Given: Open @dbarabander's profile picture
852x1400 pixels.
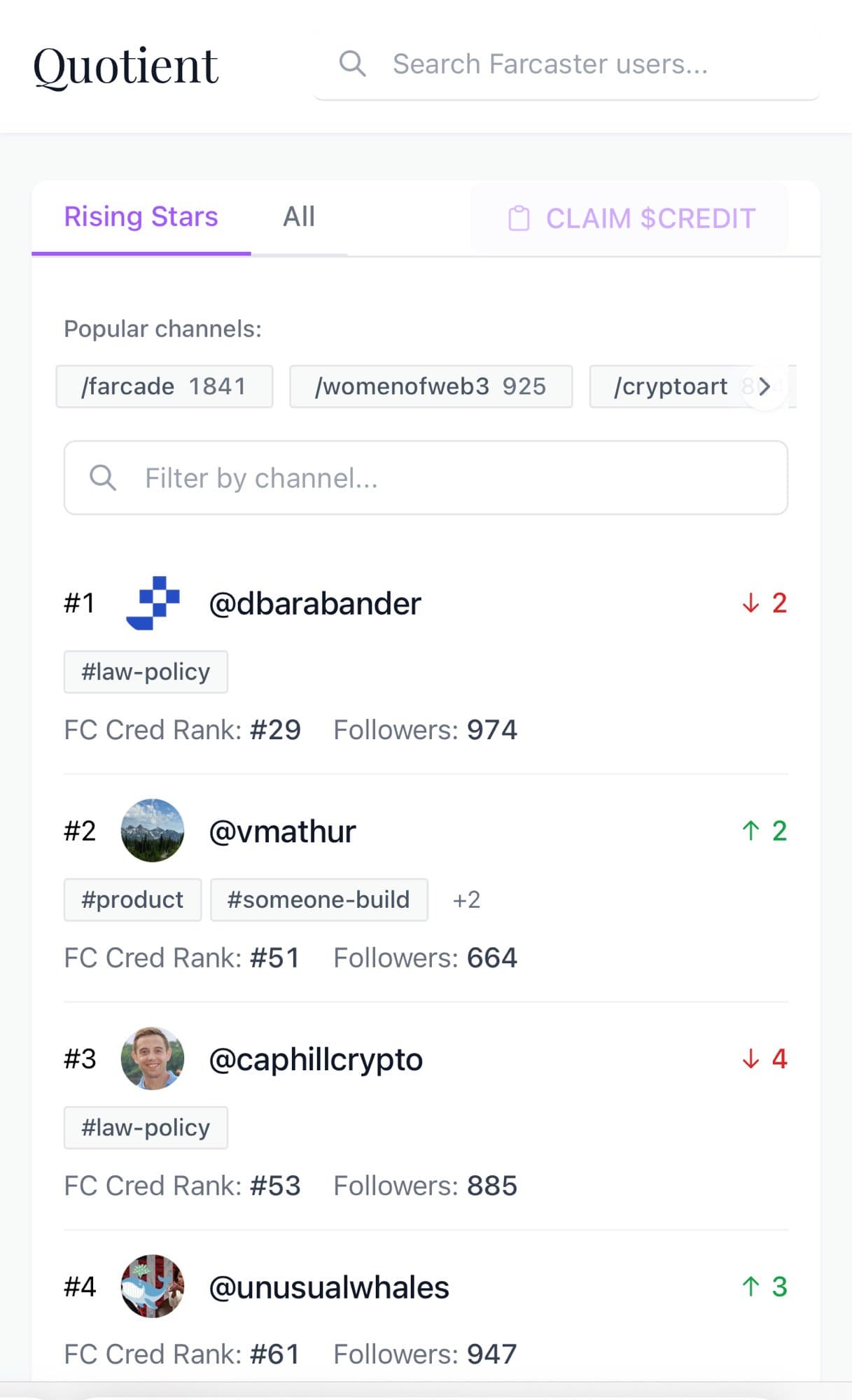Looking at the screenshot, I should click(x=153, y=603).
